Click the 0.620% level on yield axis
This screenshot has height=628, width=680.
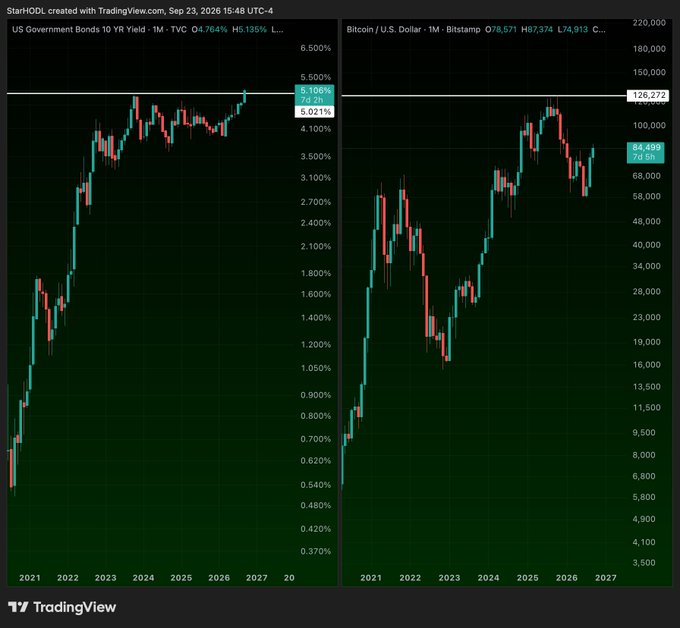tap(316, 461)
